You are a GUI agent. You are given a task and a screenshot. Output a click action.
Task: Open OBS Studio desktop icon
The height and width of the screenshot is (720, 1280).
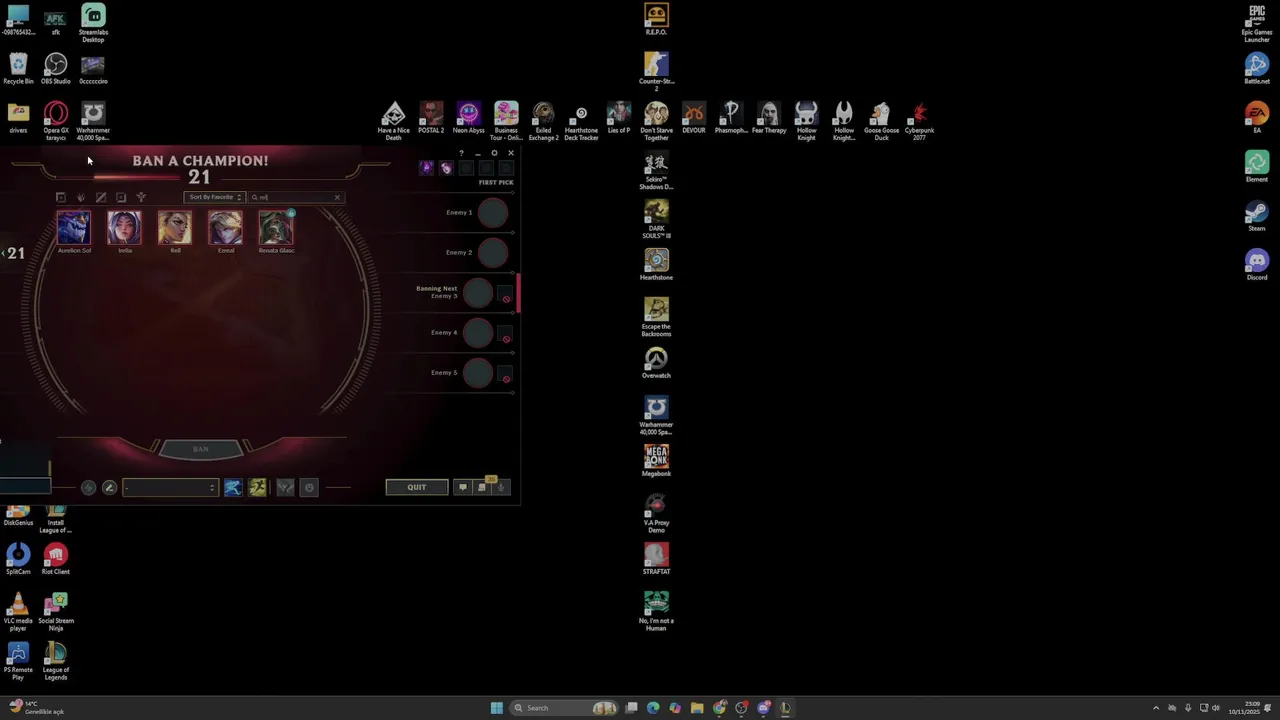(x=55, y=69)
